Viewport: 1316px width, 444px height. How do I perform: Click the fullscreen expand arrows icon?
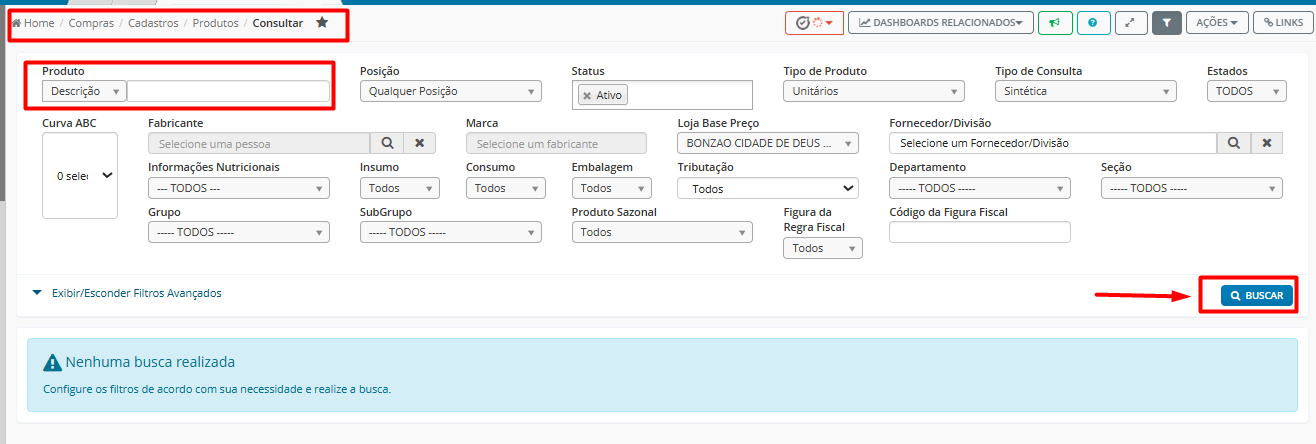point(1129,22)
